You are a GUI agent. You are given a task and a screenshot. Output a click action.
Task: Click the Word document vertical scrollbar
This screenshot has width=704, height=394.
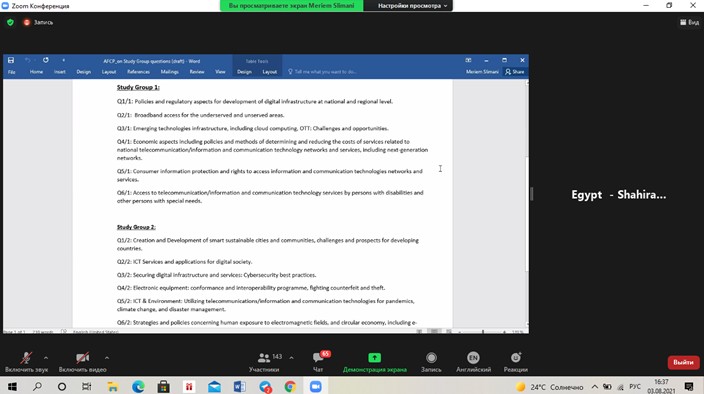point(527,202)
